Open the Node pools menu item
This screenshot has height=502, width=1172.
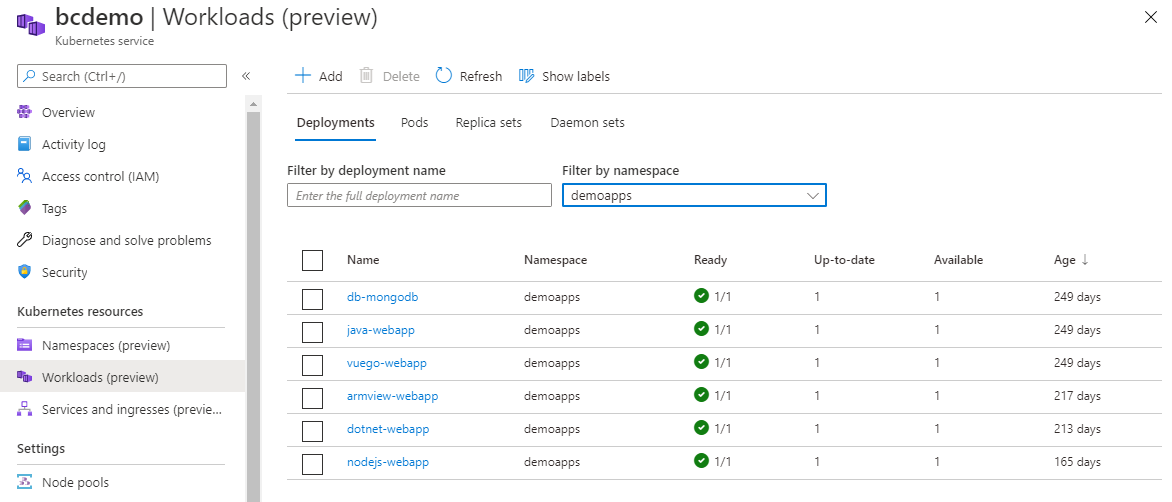(x=75, y=483)
